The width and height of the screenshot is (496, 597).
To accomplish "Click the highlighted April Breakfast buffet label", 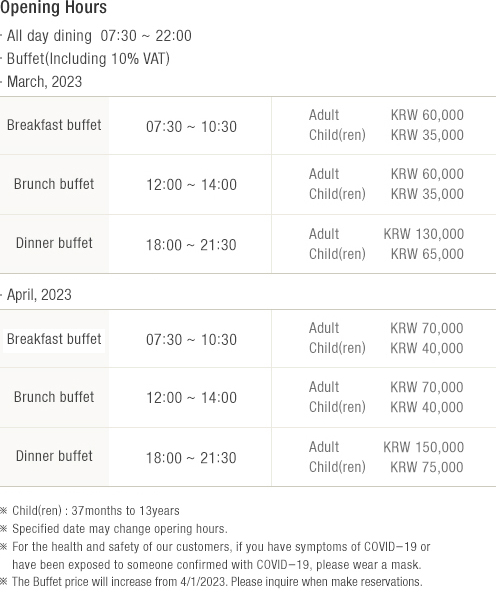I will pyautogui.click(x=54, y=339).
